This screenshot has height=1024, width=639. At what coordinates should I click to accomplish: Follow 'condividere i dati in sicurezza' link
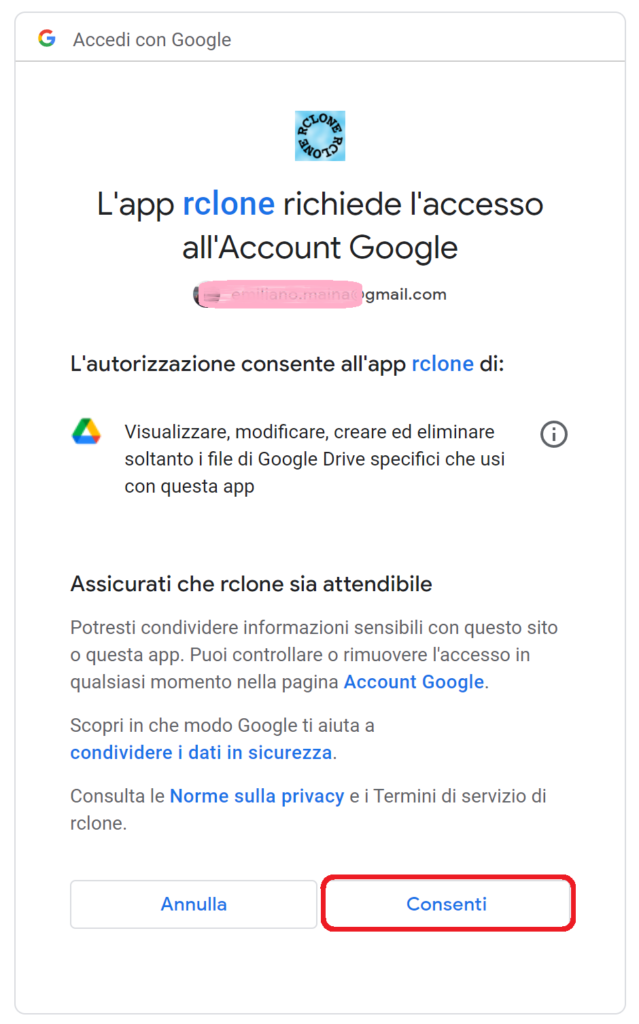click(201, 751)
